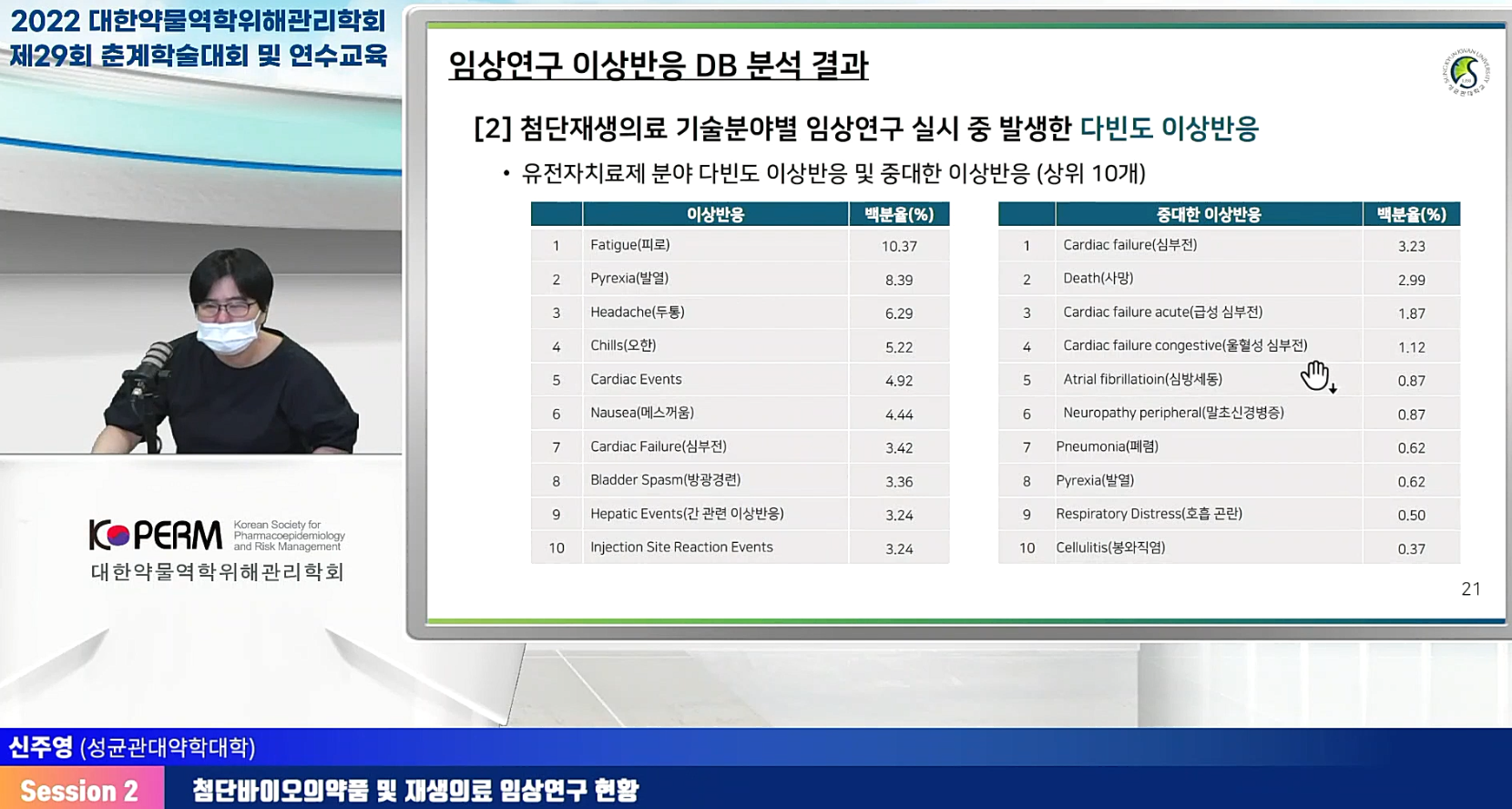This screenshot has width=1512, height=809.
Task: Select the 'Cardiac Failure(심부전)' cell in left table
Action: click(x=716, y=447)
